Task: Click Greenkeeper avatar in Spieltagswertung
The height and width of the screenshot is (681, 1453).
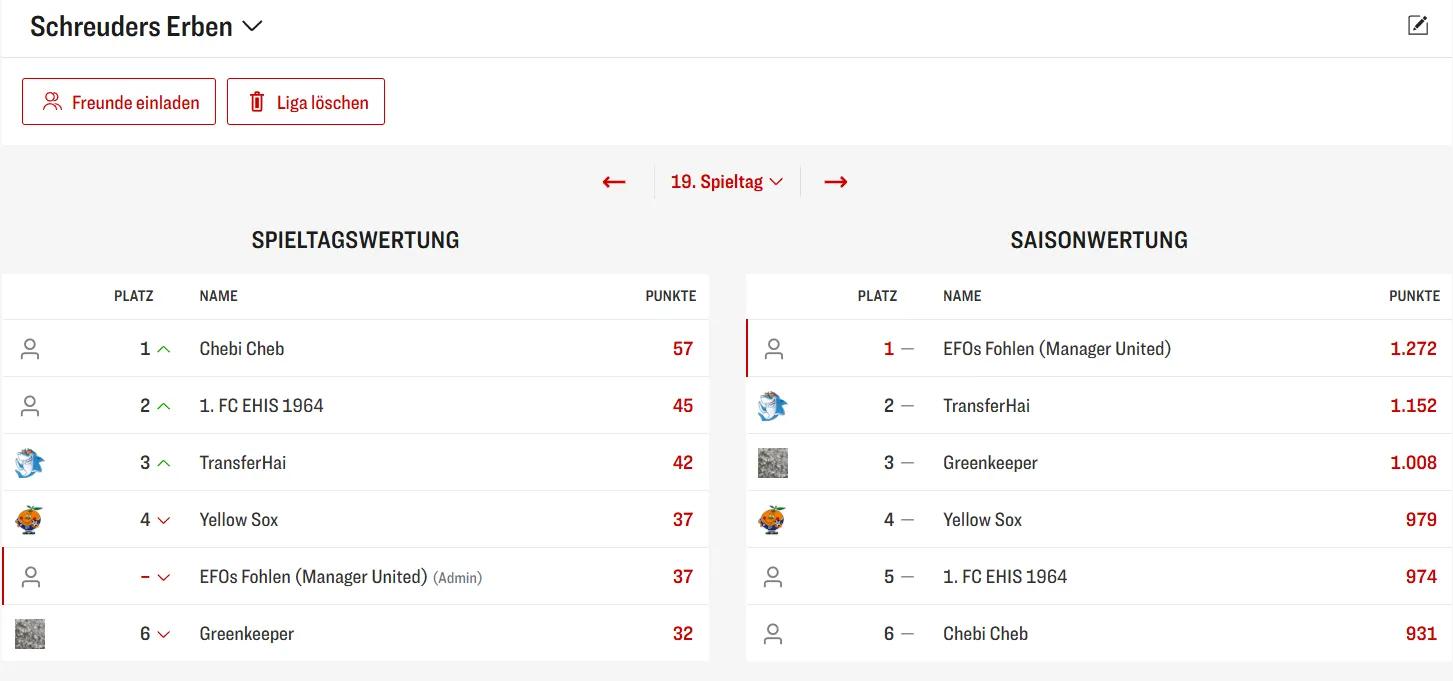Action: (x=30, y=634)
